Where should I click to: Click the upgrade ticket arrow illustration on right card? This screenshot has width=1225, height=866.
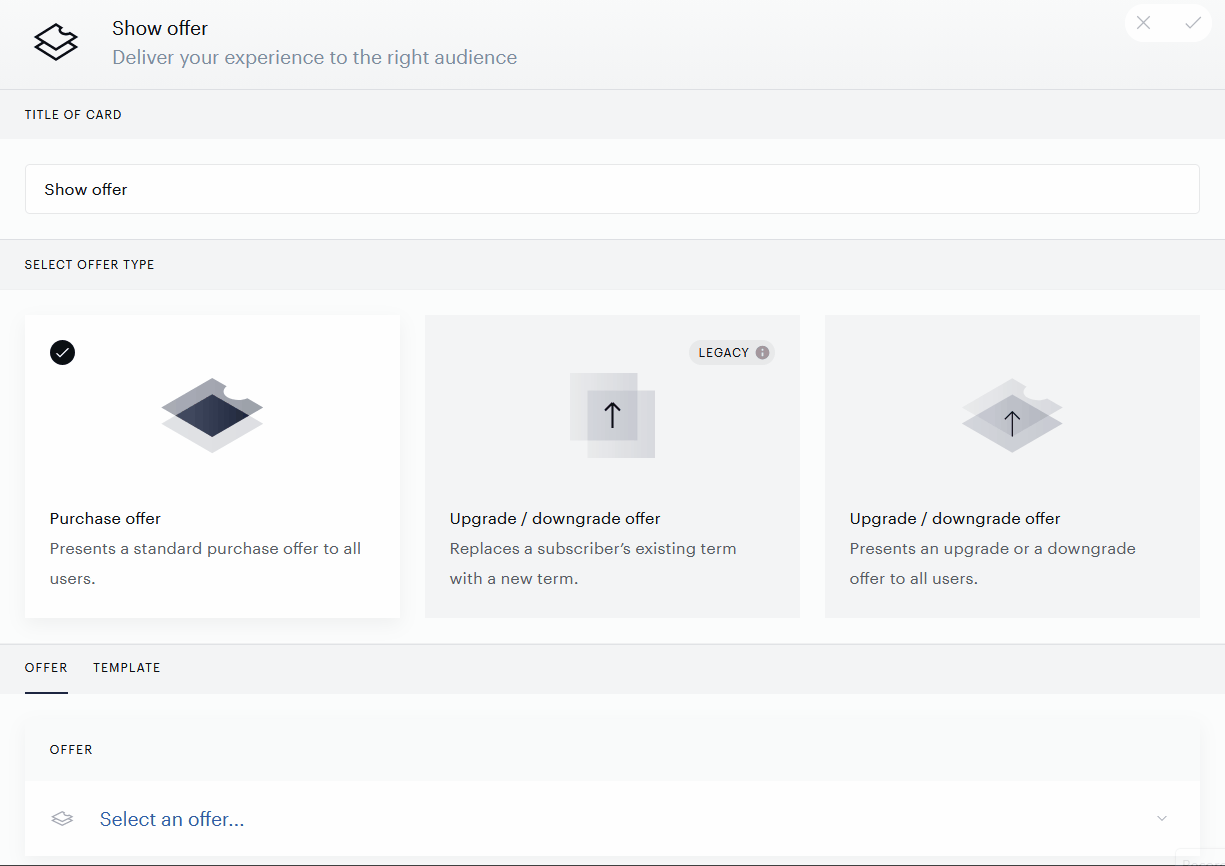coord(1012,415)
